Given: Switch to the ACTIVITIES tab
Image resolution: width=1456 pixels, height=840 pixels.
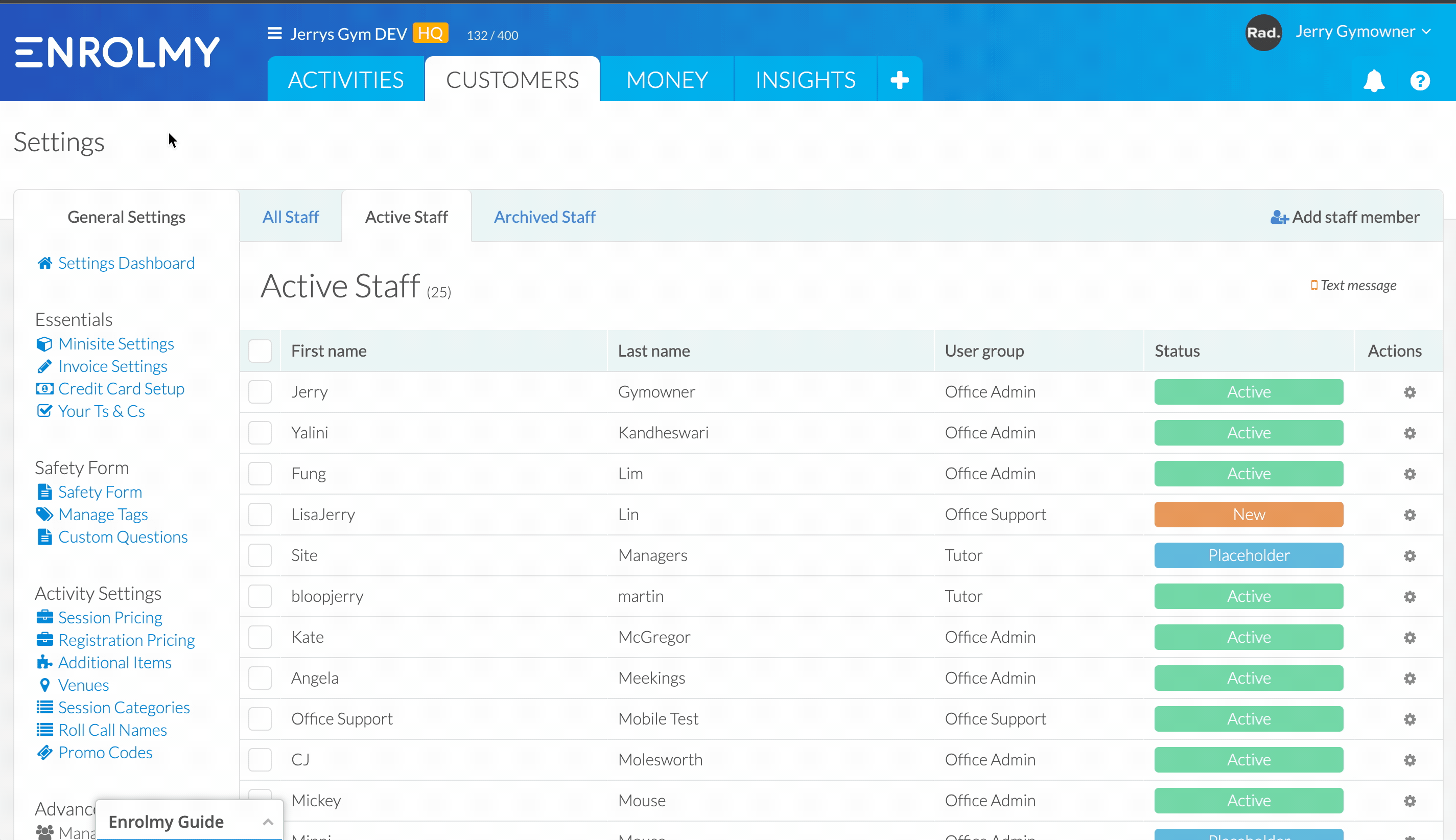Looking at the screenshot, I should (x=346, y=80).
